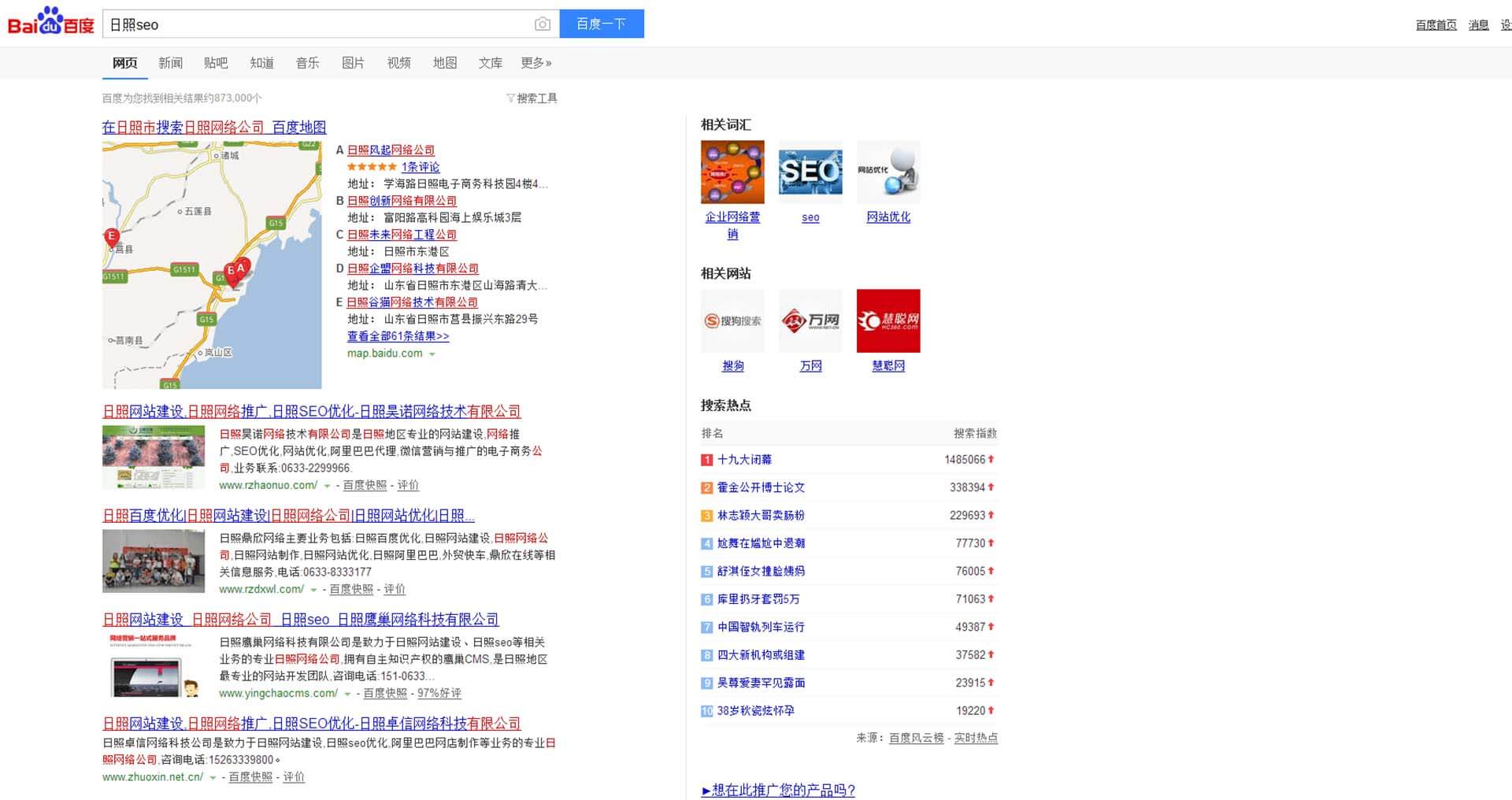Expand arrow beside www.yingchaocms.com/
The image size is (1512, 800).
point(347,694)
